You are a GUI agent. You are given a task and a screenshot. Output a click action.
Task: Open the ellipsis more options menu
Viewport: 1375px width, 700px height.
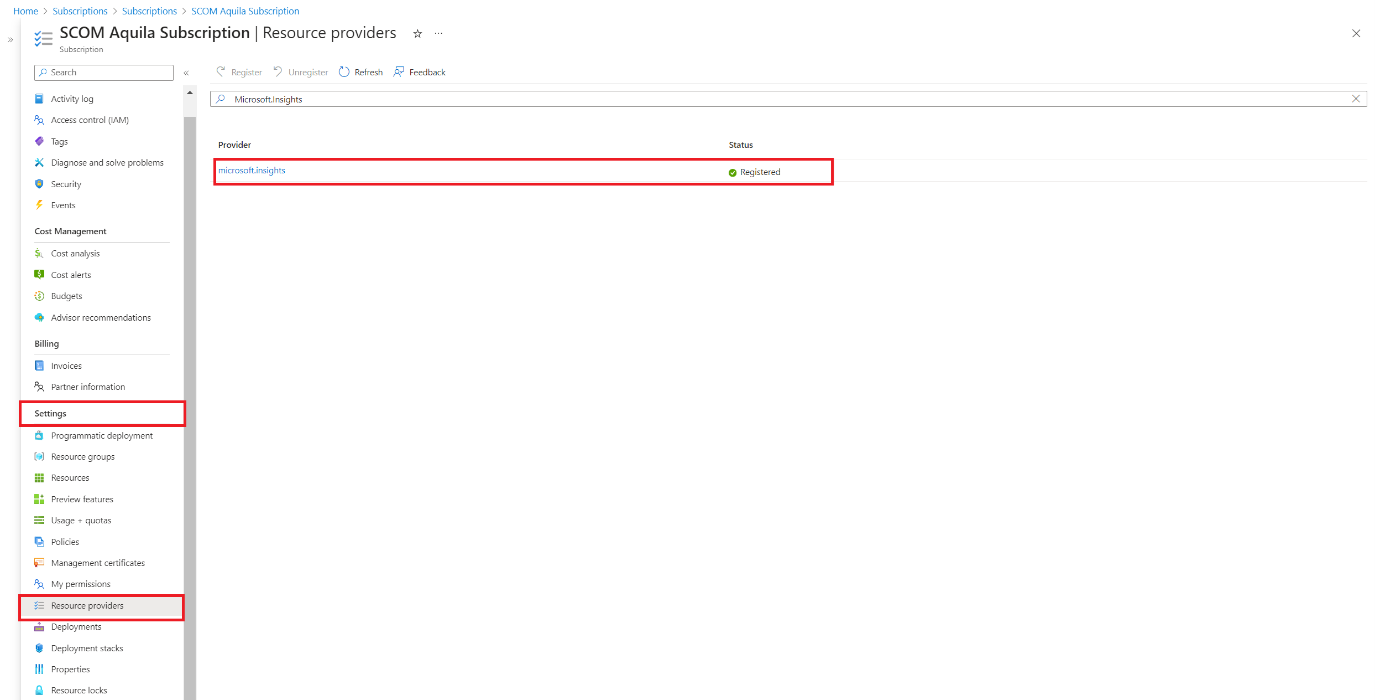point(438,33)
